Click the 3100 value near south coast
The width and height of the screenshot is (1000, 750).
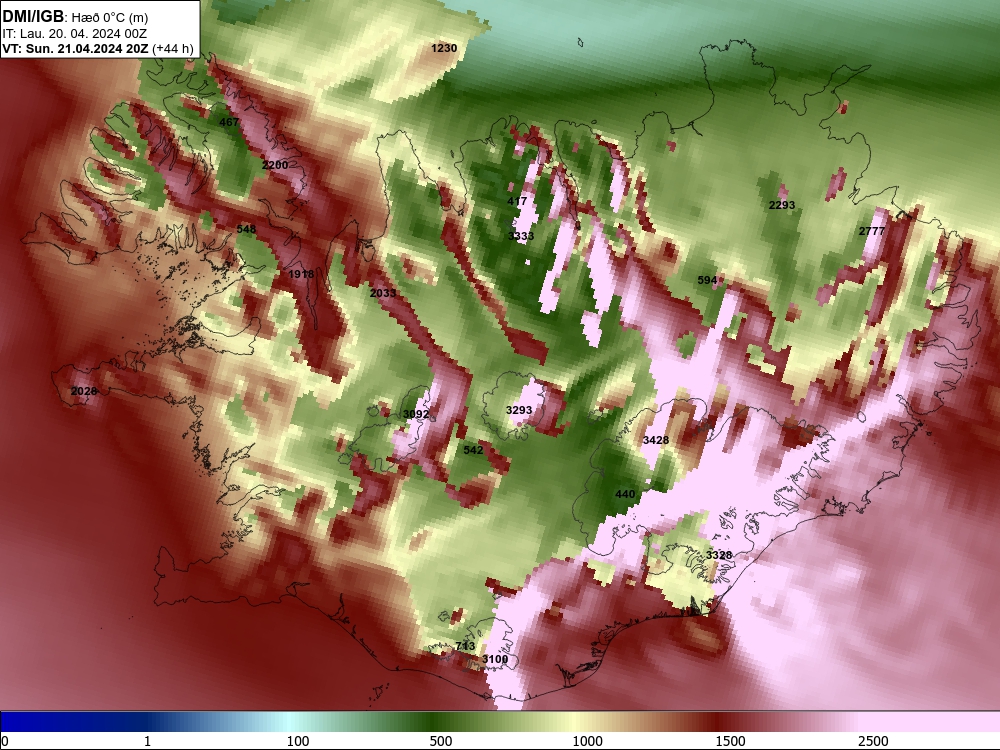(495, 659)
